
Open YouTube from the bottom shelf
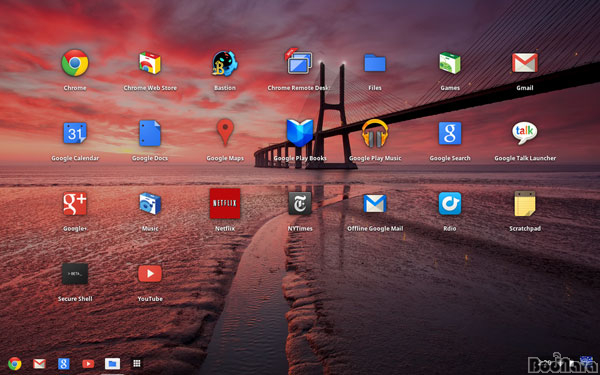(x=88, y=364)
